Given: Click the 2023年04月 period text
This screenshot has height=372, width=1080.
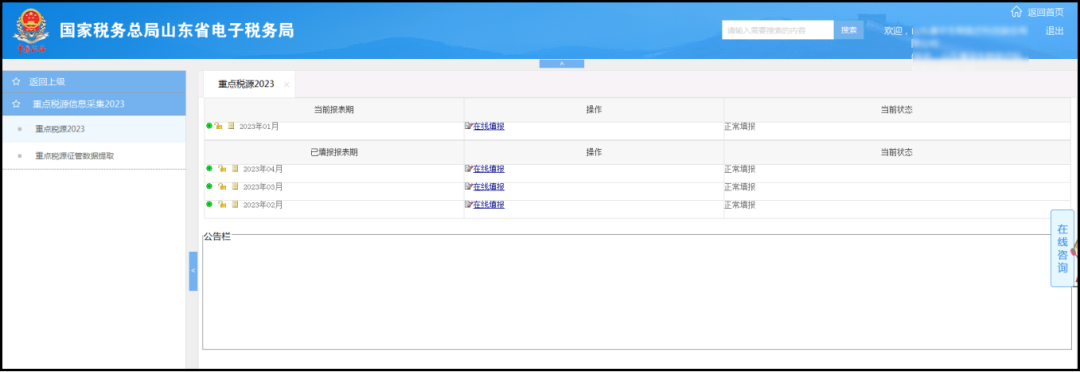Looking at the screenshot, I should coord(262,169).
